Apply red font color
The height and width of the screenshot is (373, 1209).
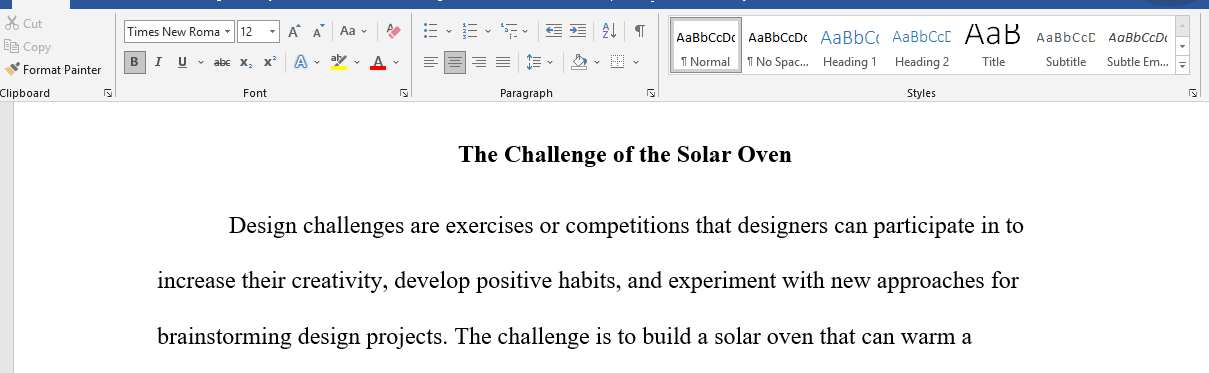377,62
